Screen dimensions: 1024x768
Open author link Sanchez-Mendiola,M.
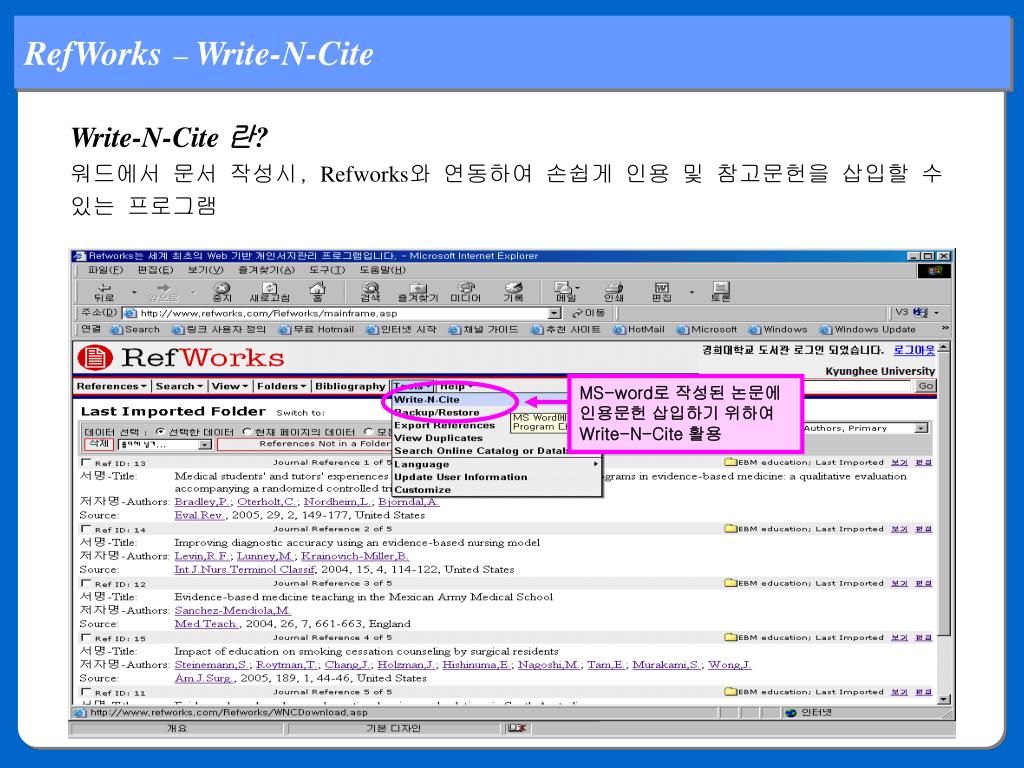coord(232,610)
